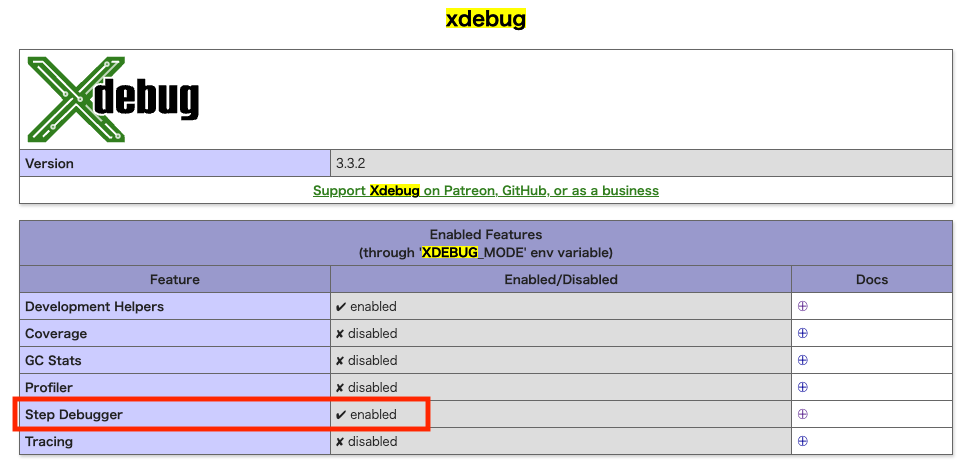
Task: Select the Version label cell
Action: click(x=175, y=164)
